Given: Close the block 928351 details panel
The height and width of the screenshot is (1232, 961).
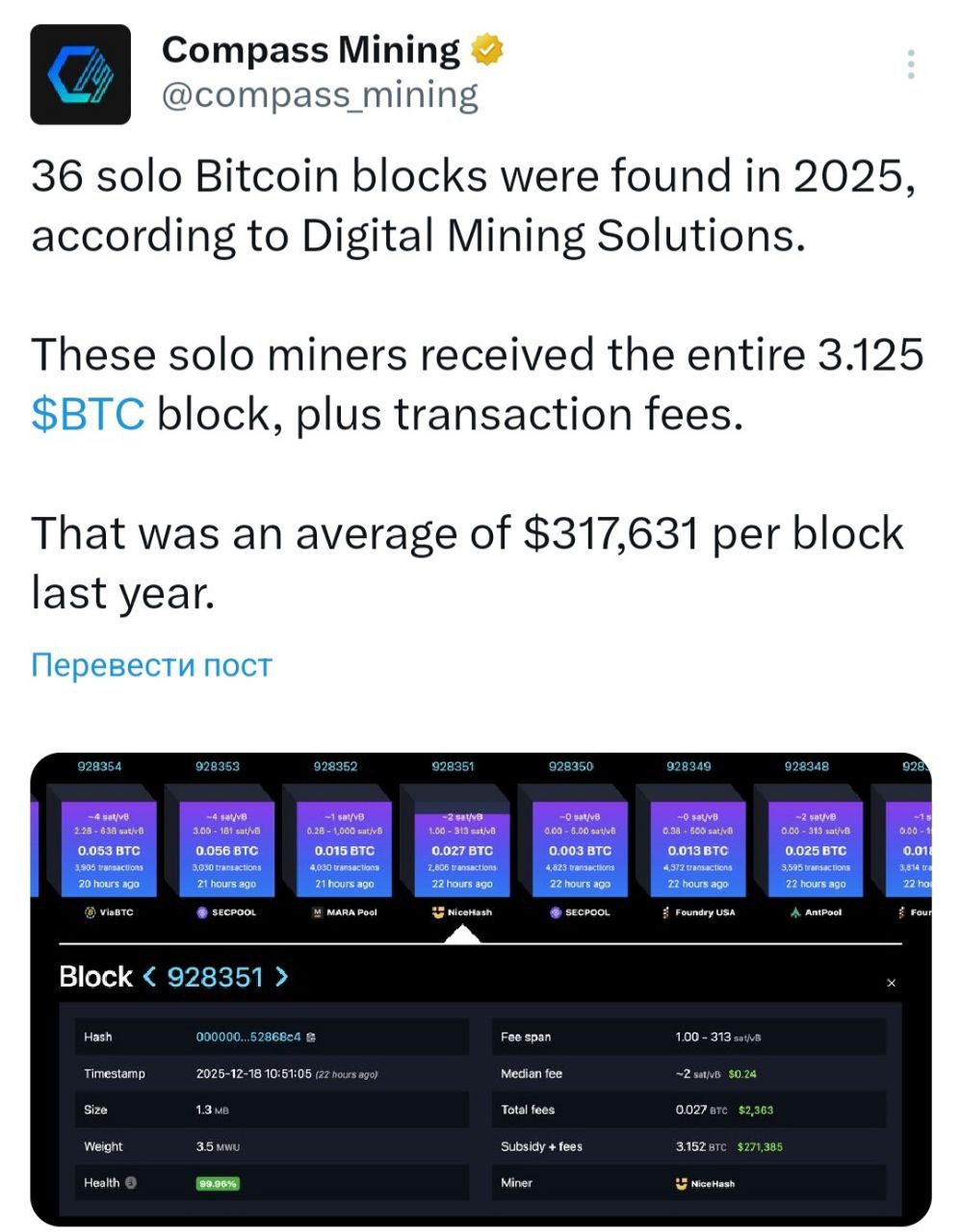Looking at the screenshot, I should pyautogui.click(x=891, y=983).
